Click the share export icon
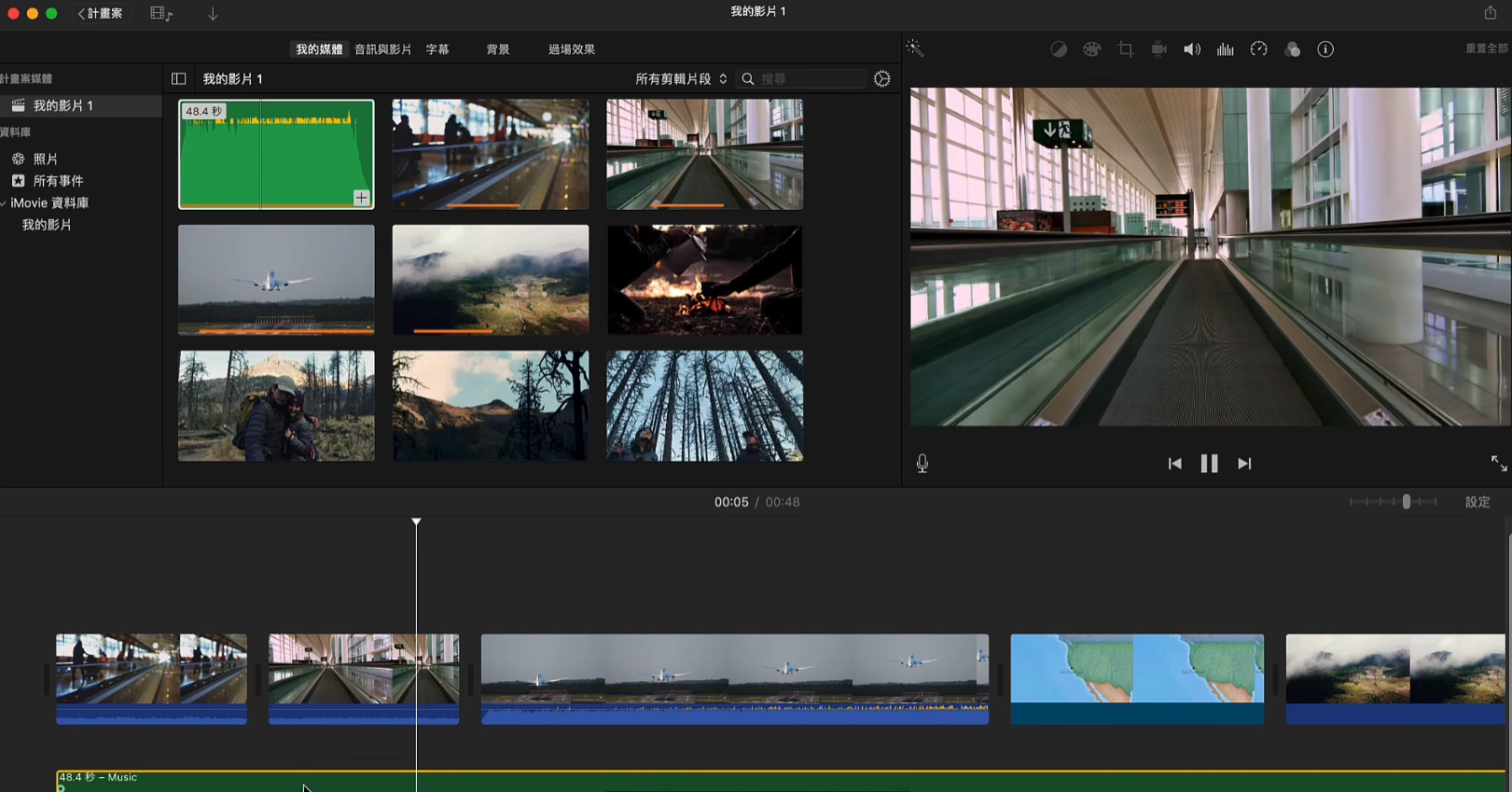This screenshot has width=1512, height=792. [x=1491, y=12]
